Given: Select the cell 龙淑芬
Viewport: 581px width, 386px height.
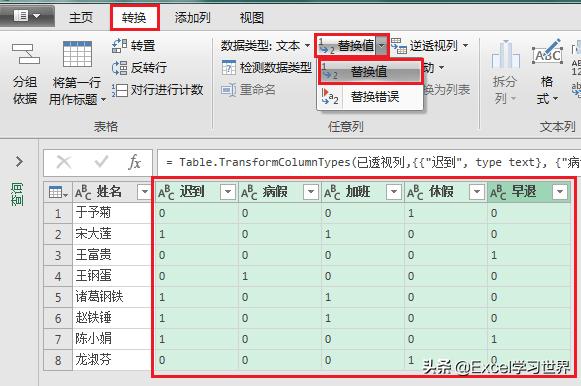Looking at the screenshot, I should point(112,360).
